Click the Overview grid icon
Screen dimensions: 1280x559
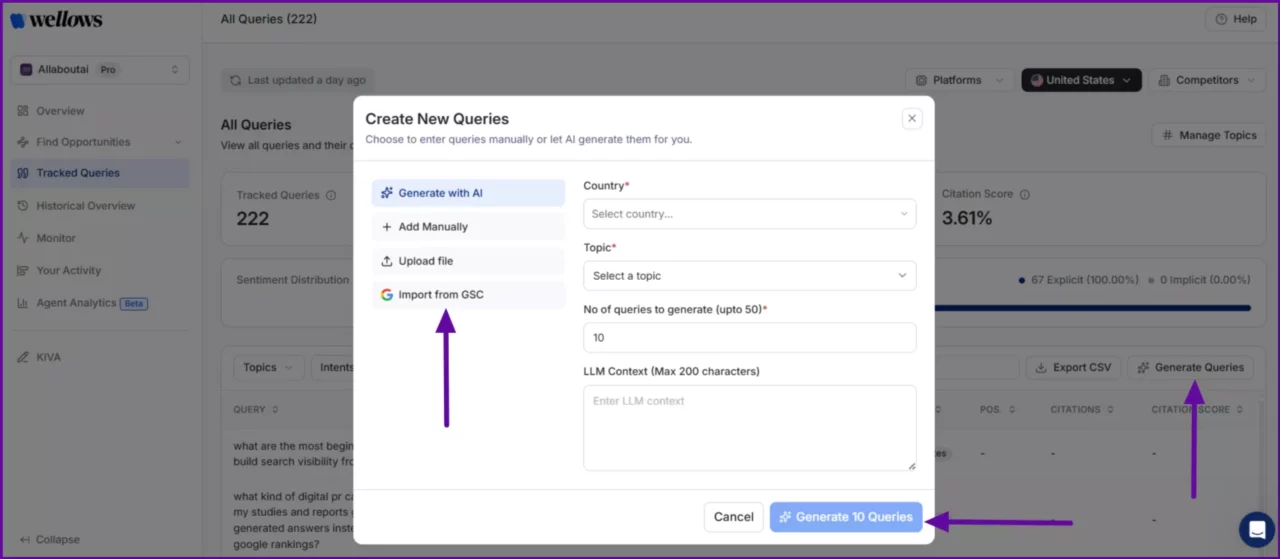tap(23, 111)
